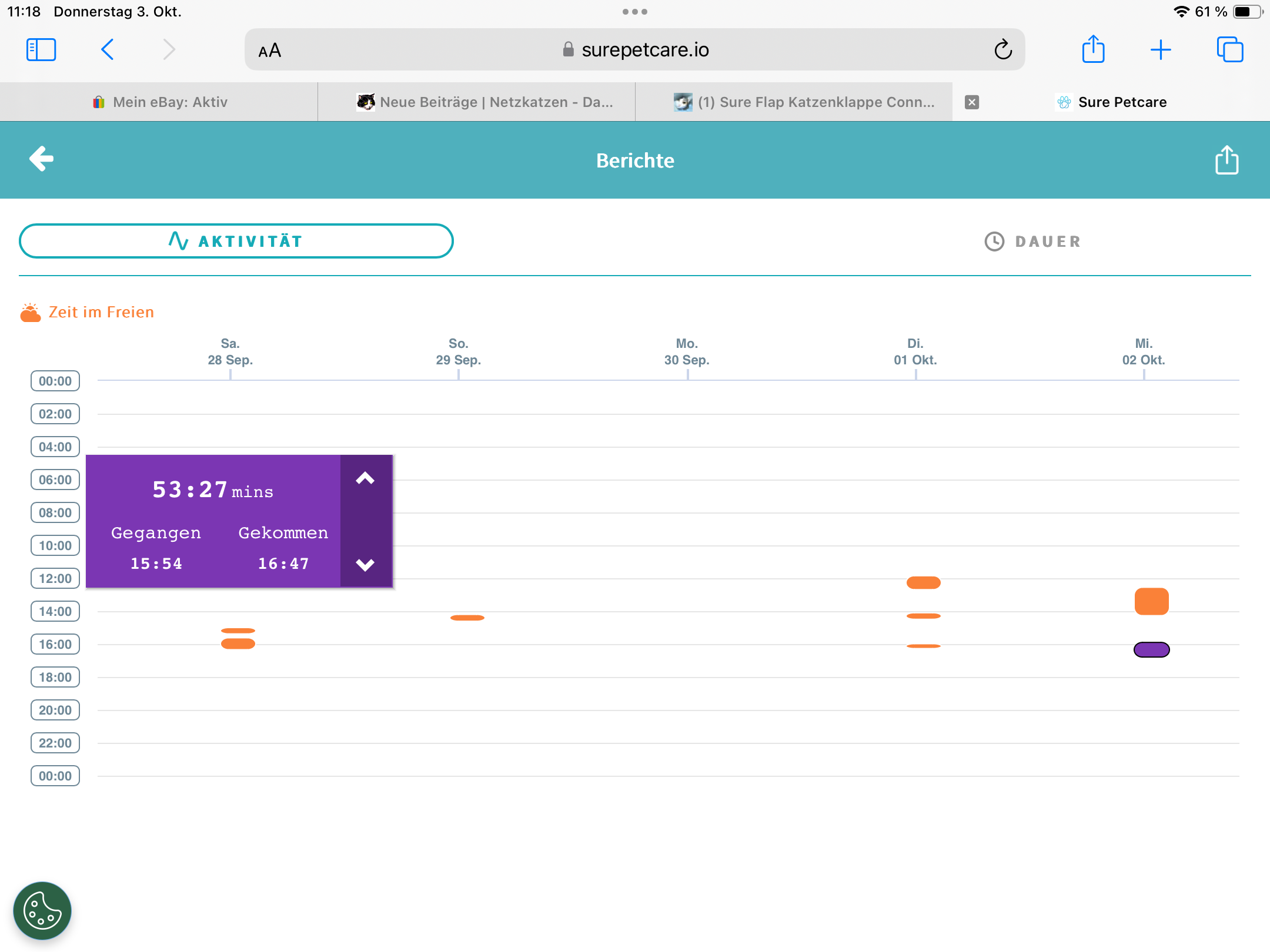Select the top orange bar on 01 Okt.
The image size is (1270, 952).
[923, 583]
